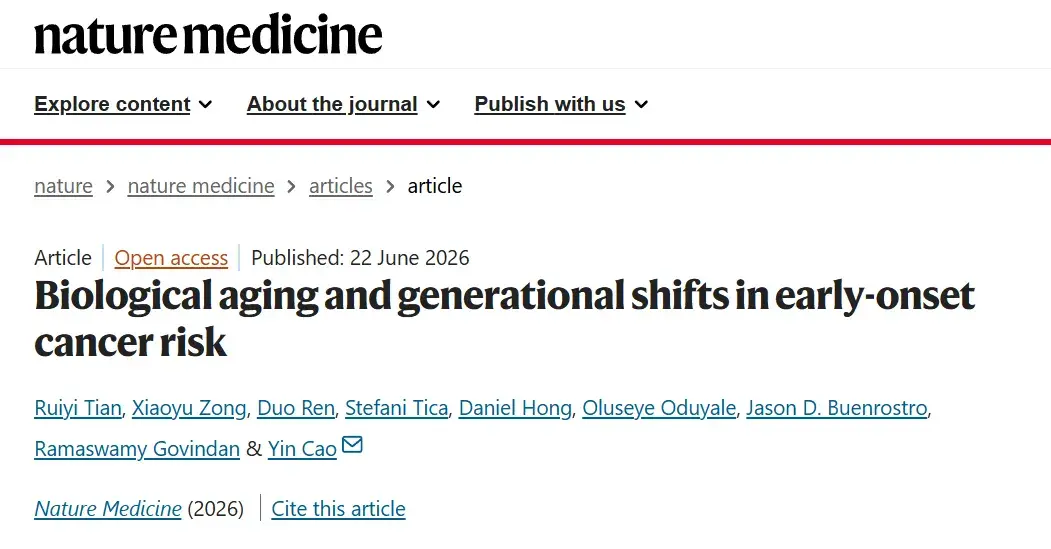This screenshot has height=549, width=1051.
Task: Open the italic Nature Medicine journal link
Action: [x=108, y=509]
